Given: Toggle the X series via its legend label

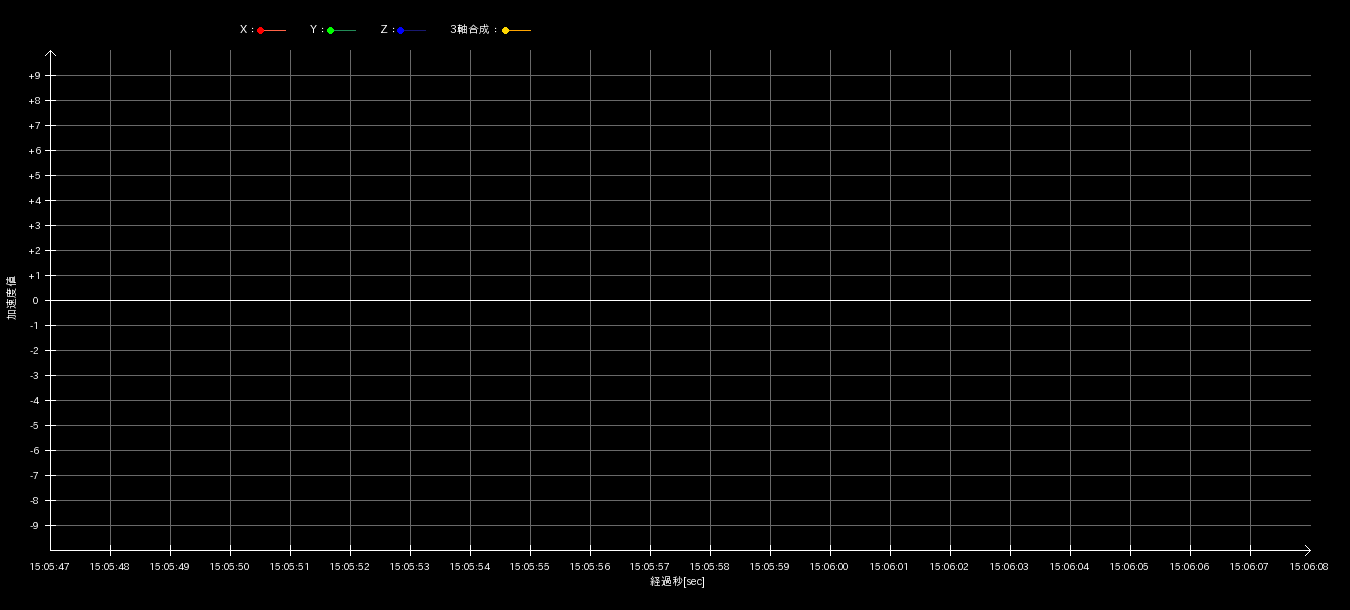Looking at the screenshot, I should coord(244,30).
